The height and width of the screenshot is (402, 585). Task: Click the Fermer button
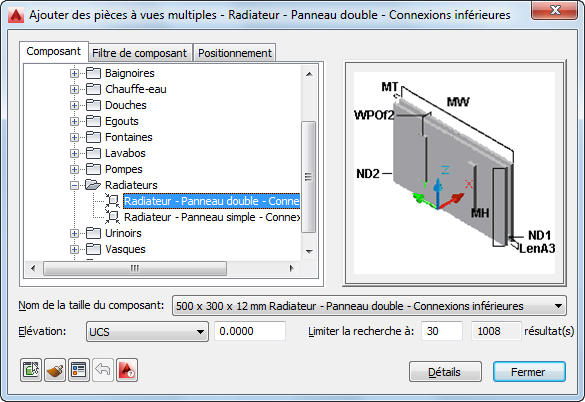tap(529, 372)
